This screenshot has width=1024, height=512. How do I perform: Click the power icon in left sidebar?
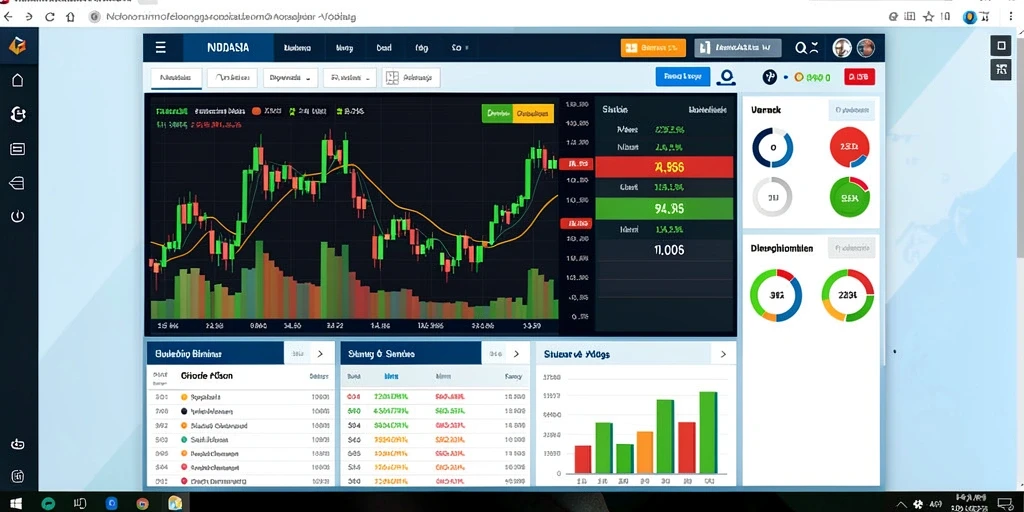(x=18, y=217)
